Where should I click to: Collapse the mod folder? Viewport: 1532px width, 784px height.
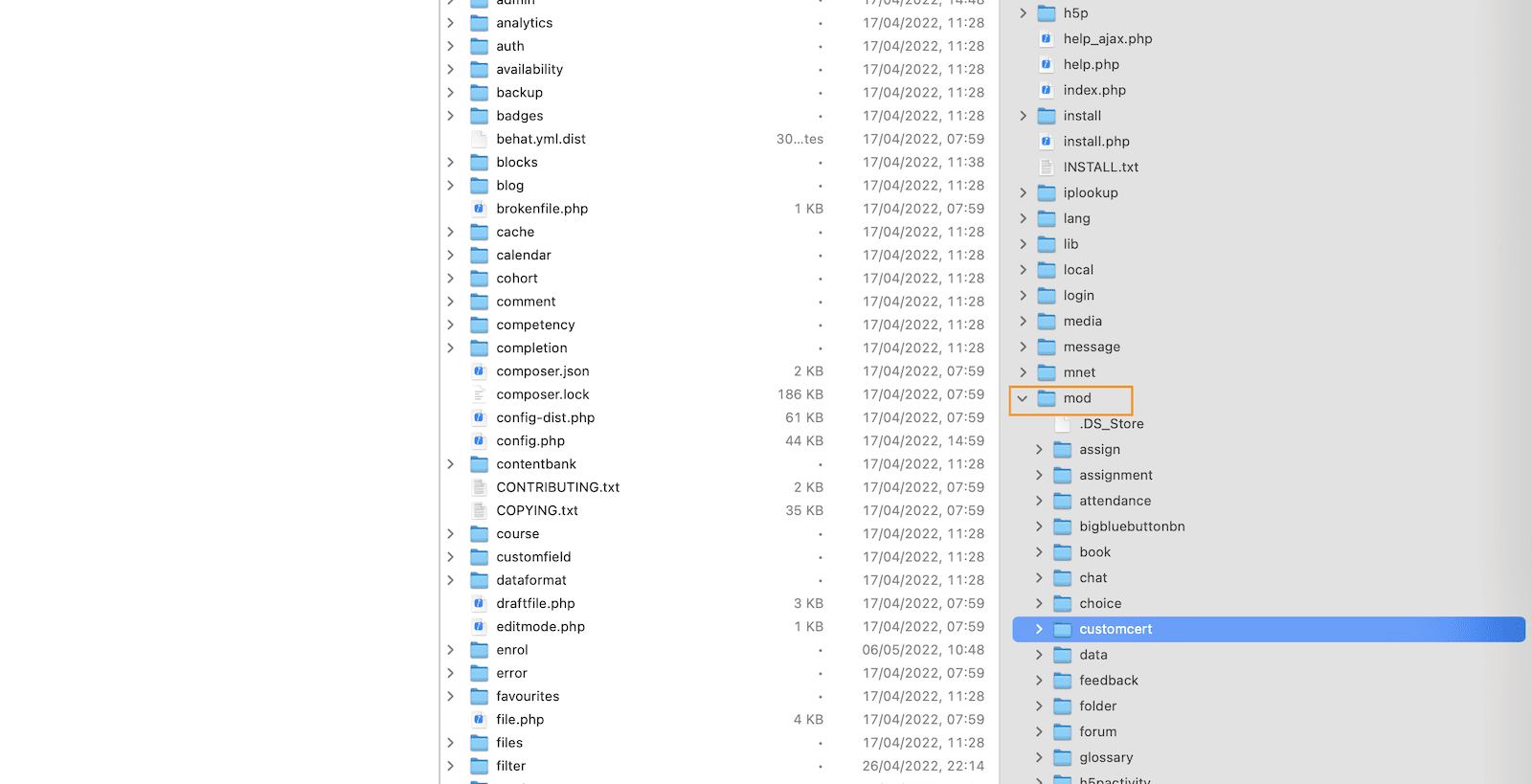click(1023, 398)
